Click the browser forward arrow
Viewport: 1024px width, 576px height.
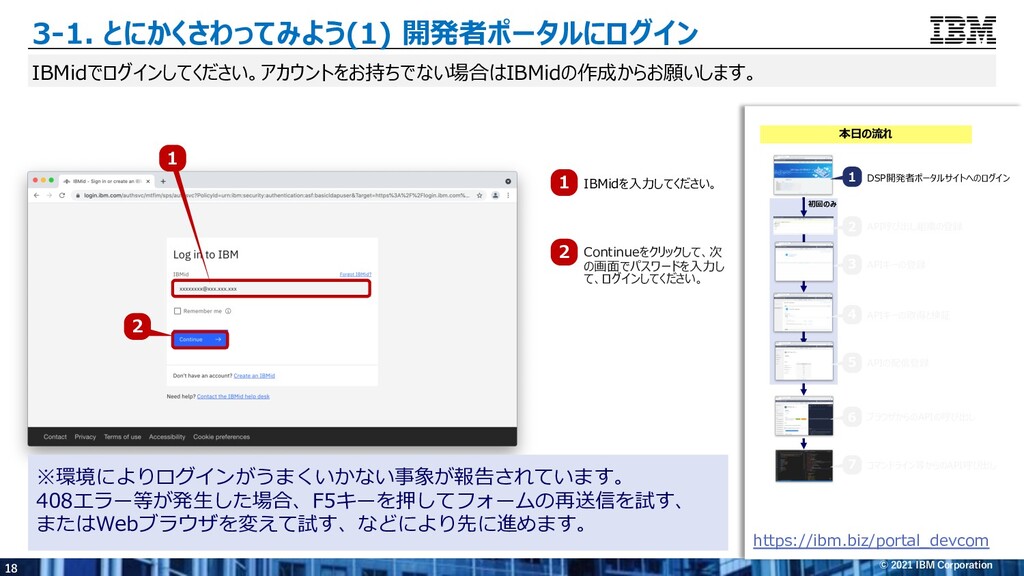49,195
